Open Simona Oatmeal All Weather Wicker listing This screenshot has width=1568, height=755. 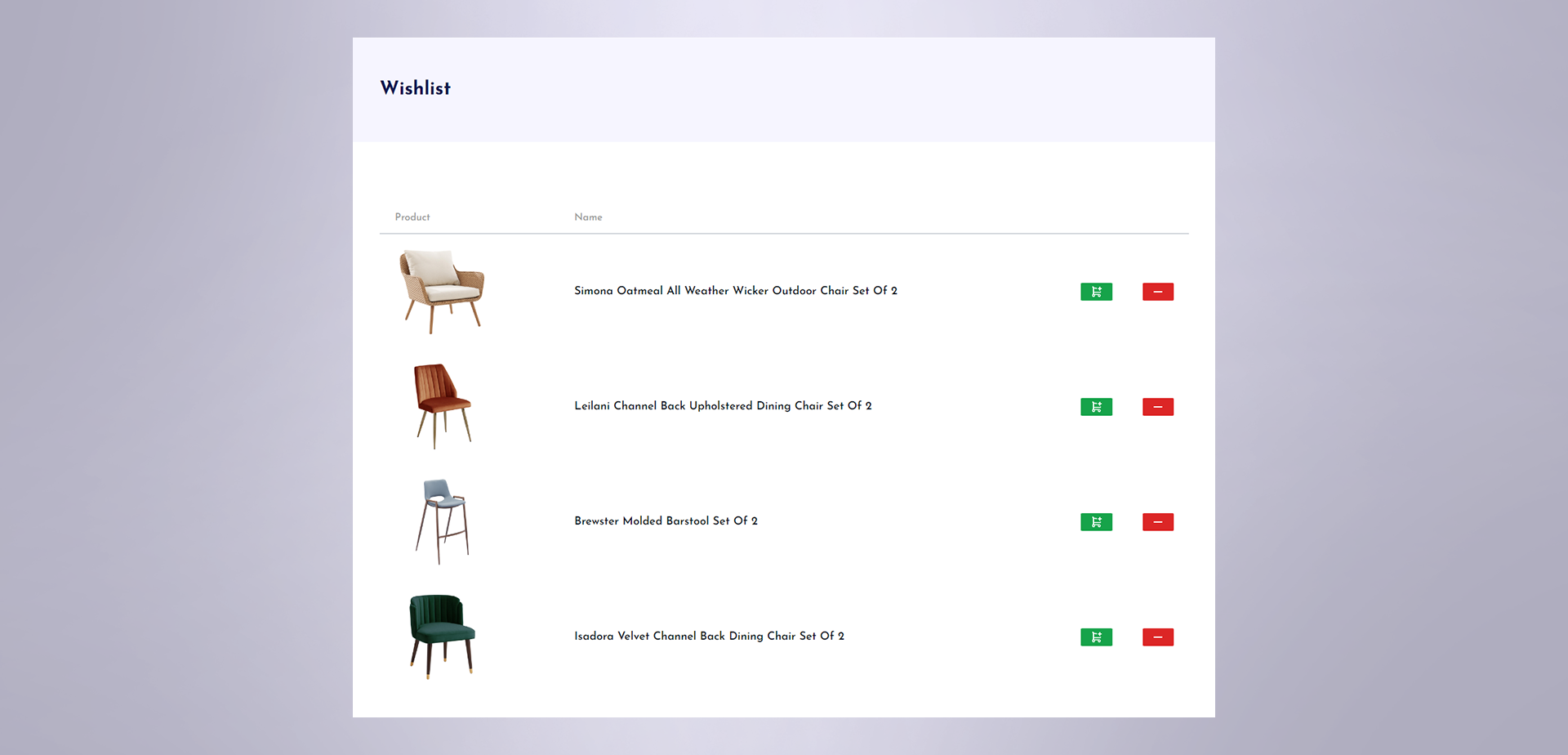click(x=735, y=291)
